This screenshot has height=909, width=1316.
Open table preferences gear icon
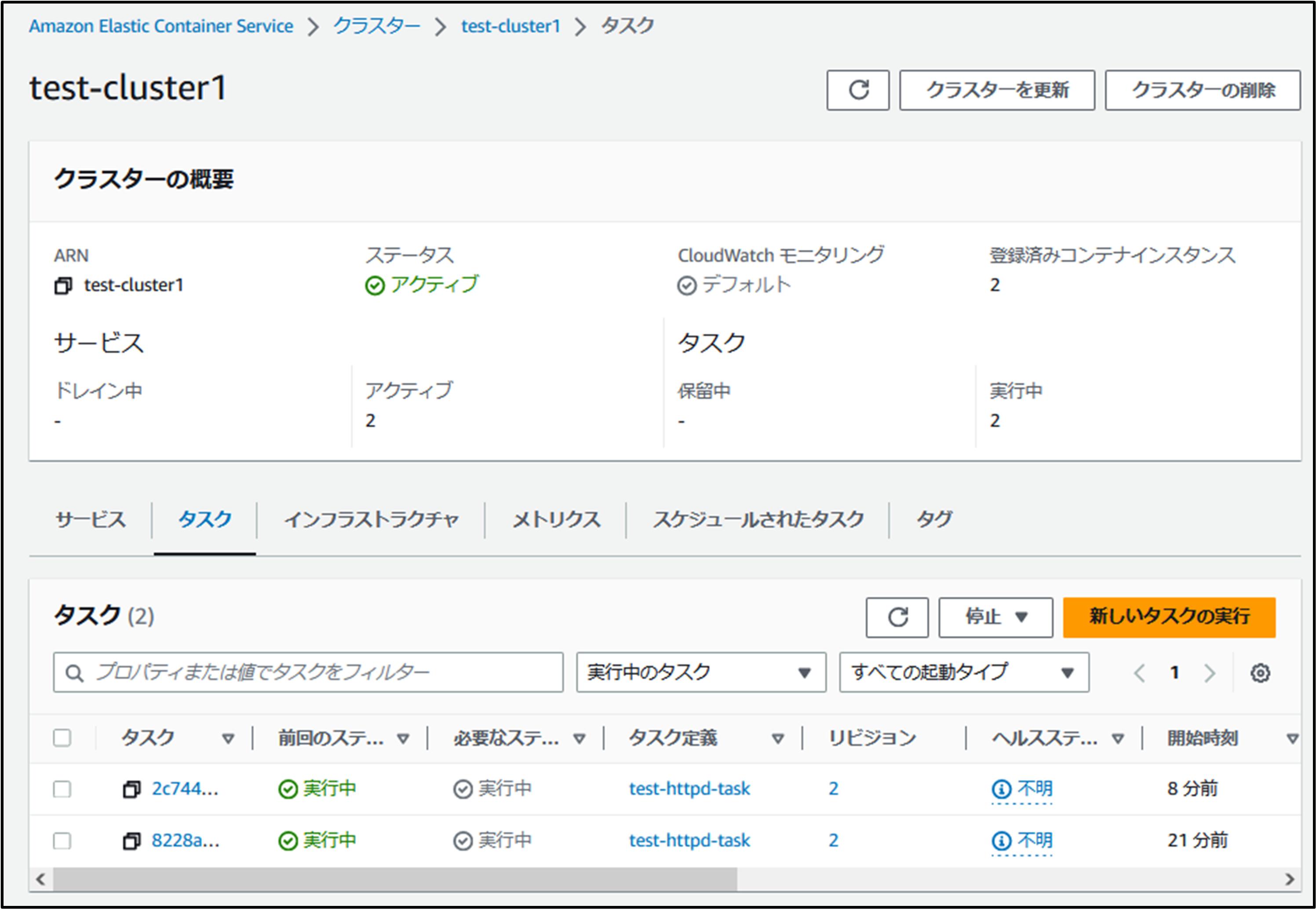pos(1260,673)
